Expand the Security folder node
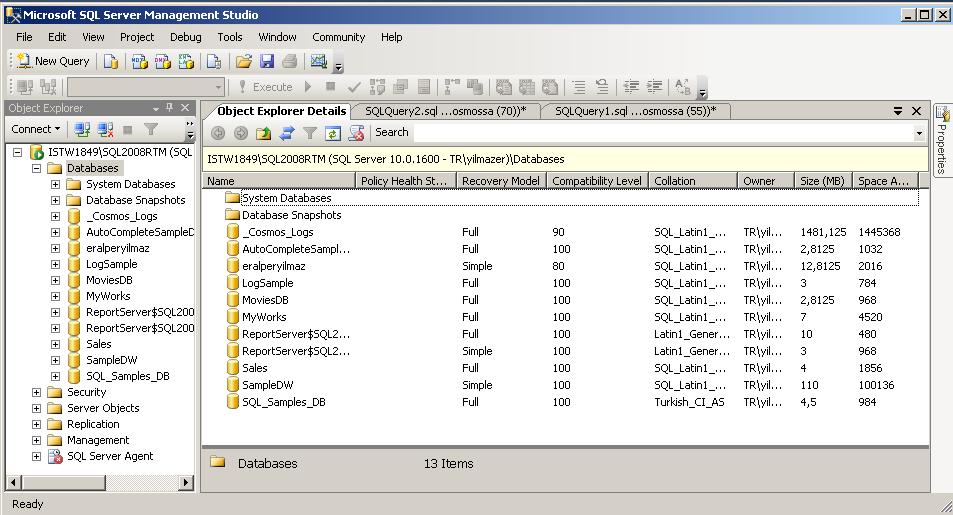Image resolution: width=953 pixels, height=515 pixels. pos(36,392)
